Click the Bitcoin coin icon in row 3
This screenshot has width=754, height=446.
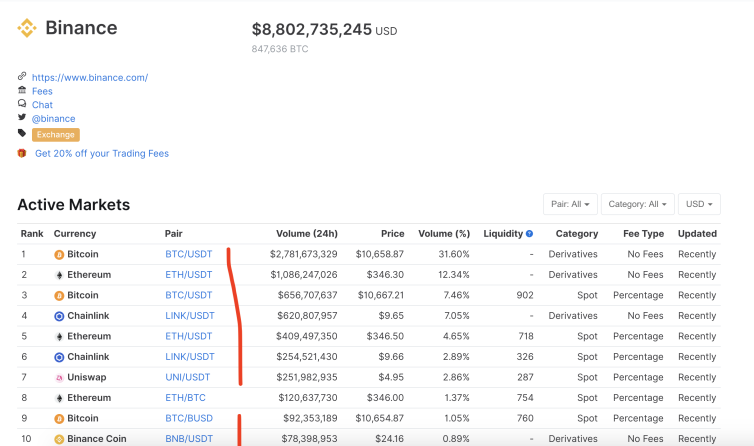tap(59, 295)
